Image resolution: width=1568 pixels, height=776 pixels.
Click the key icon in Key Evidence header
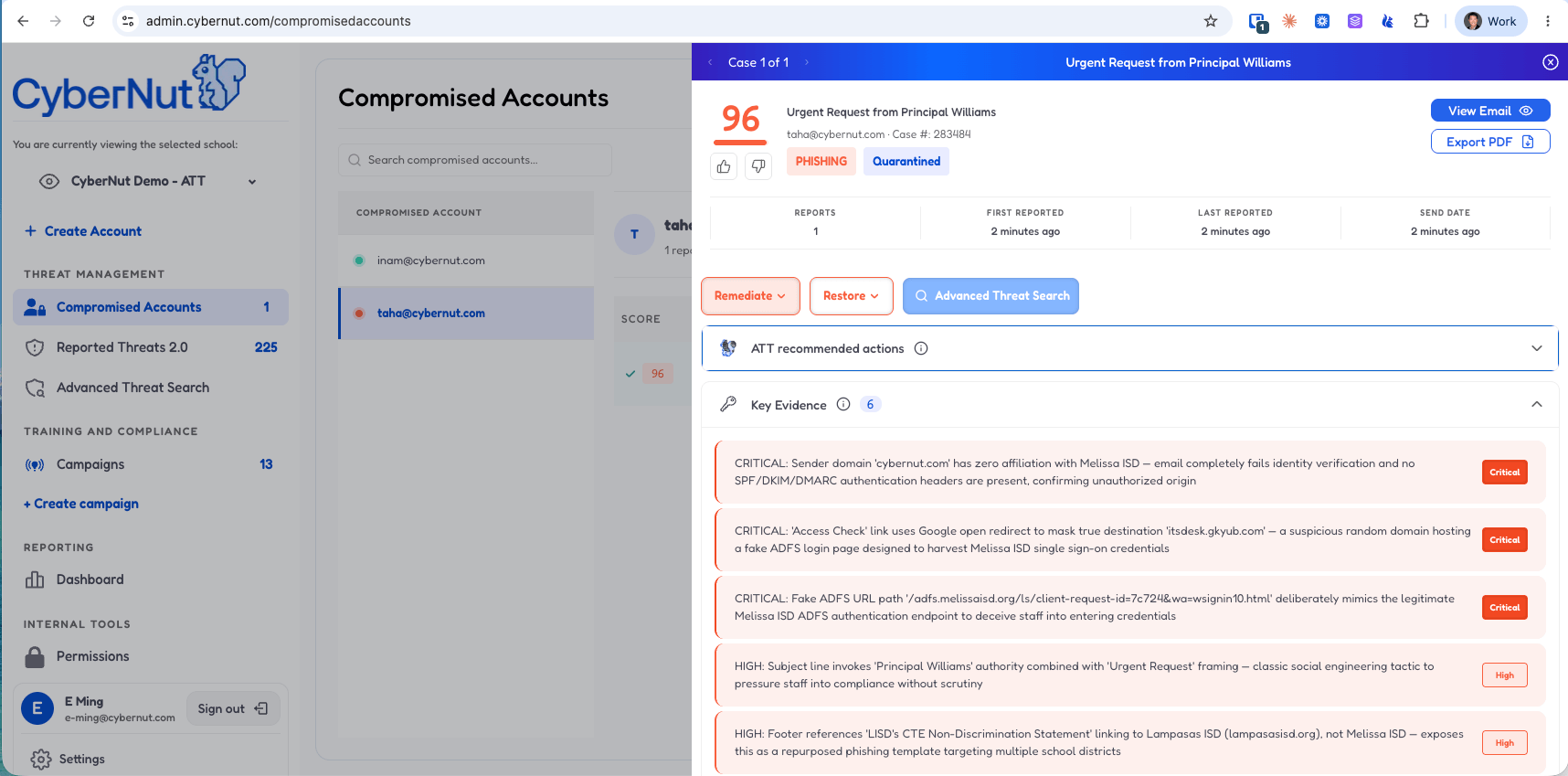[728, 404]
